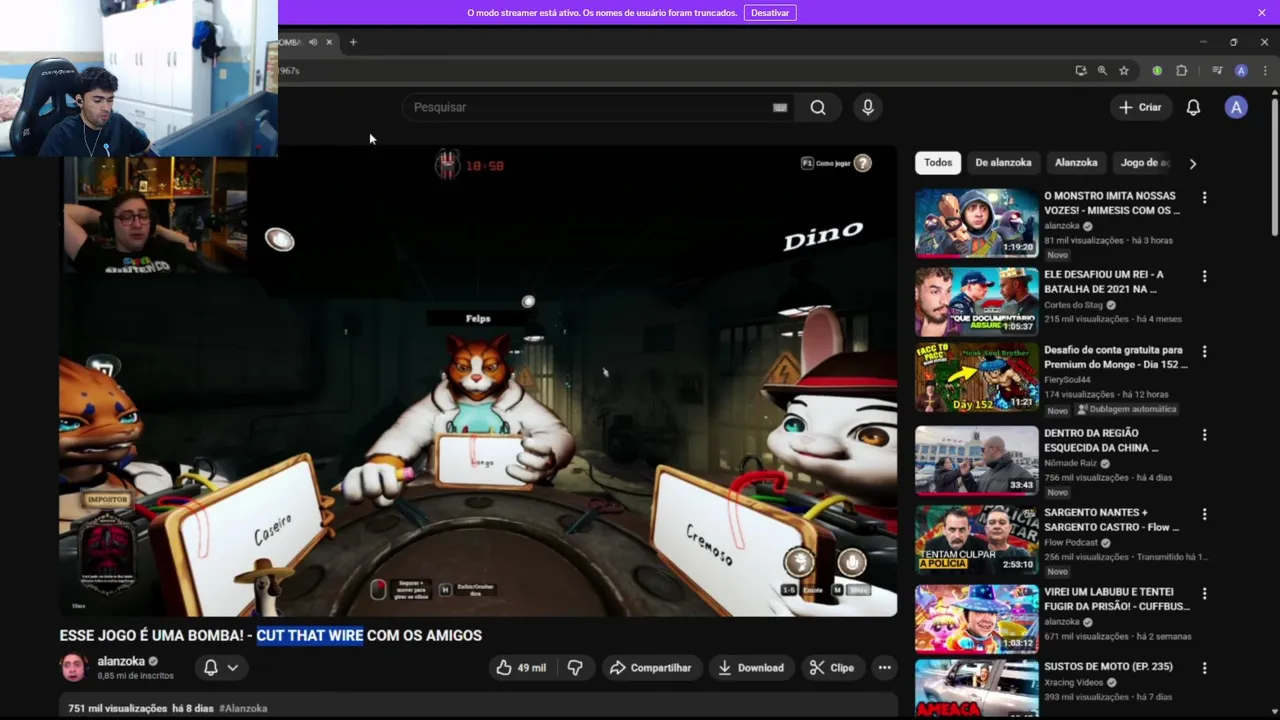Close the current browser tab
The width and height of the screenshot is (1280, 720).
click(x=329, y=42)
